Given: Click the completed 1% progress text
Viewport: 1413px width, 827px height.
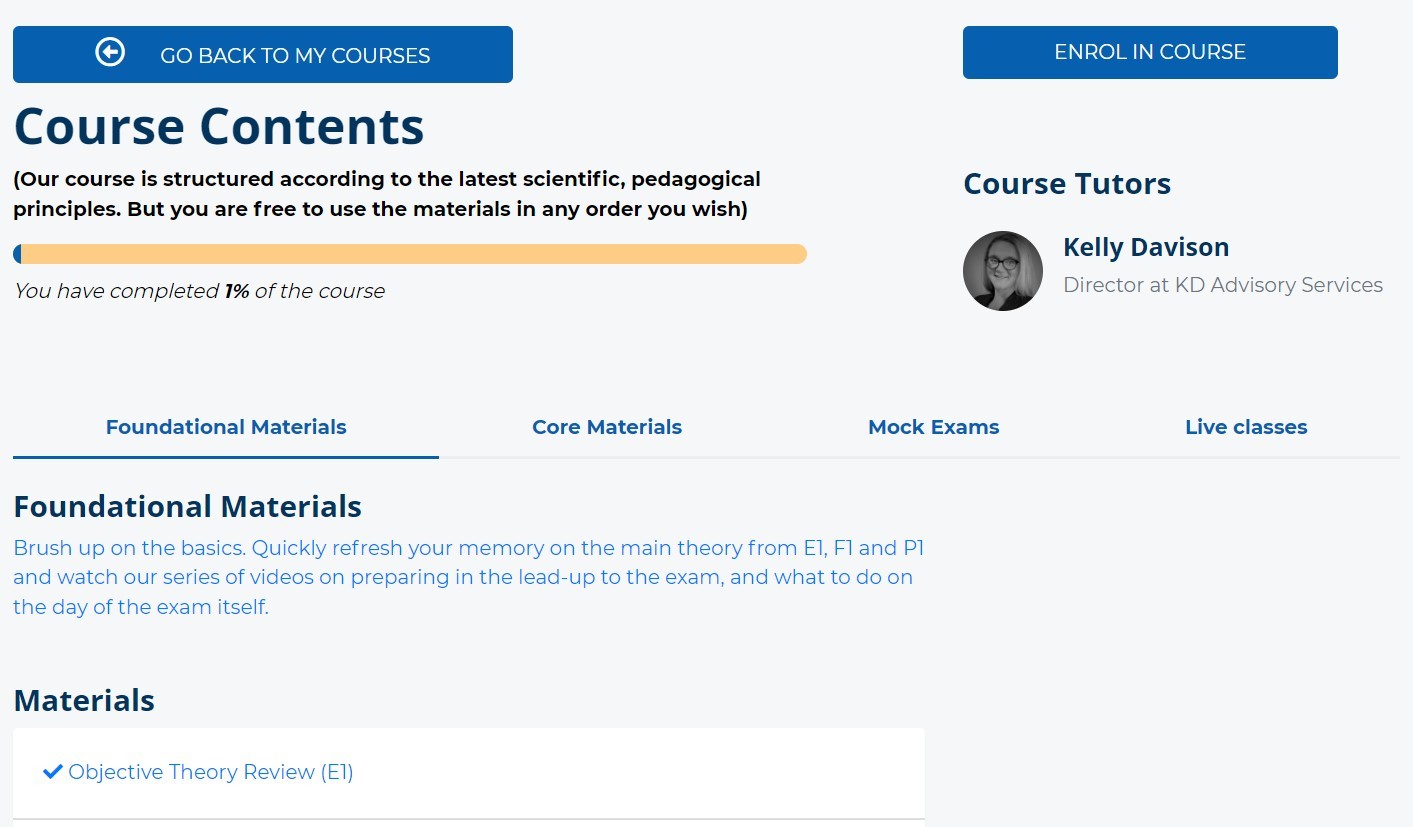Looking at the screenshot, I should pos(199,291).
